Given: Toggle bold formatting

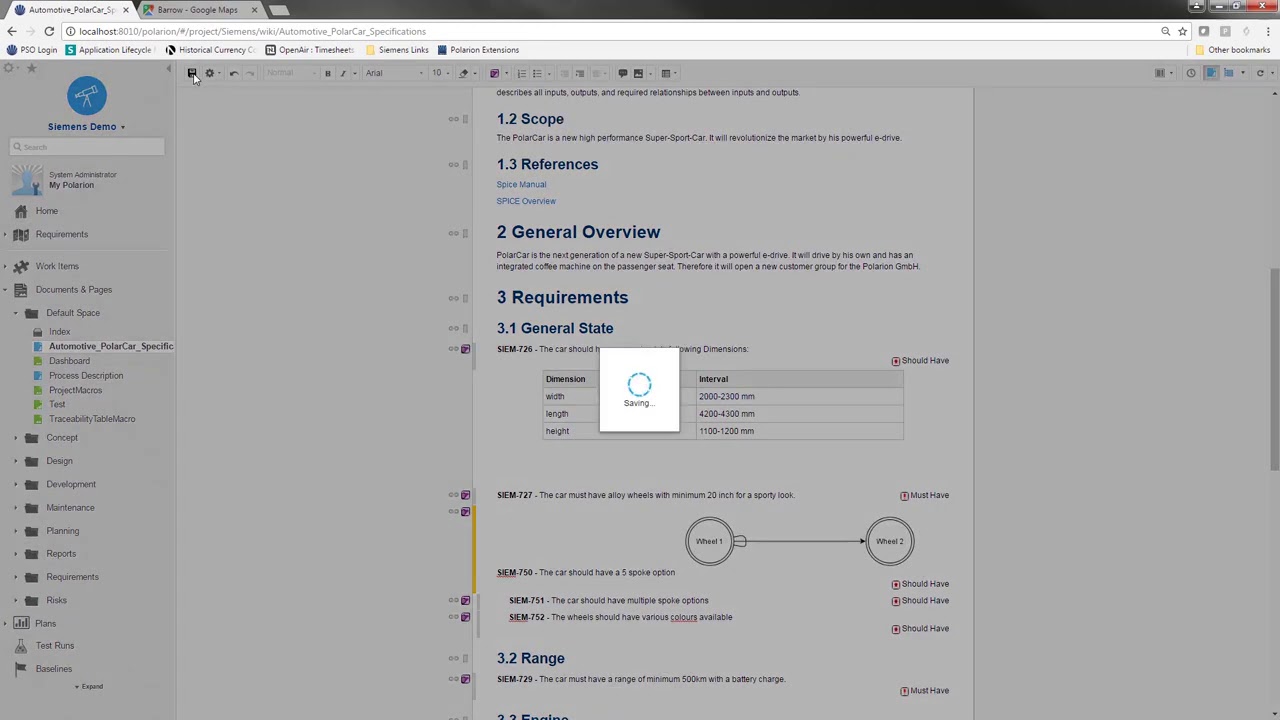Looking at the screenshot, I should (x=327, y=73).
